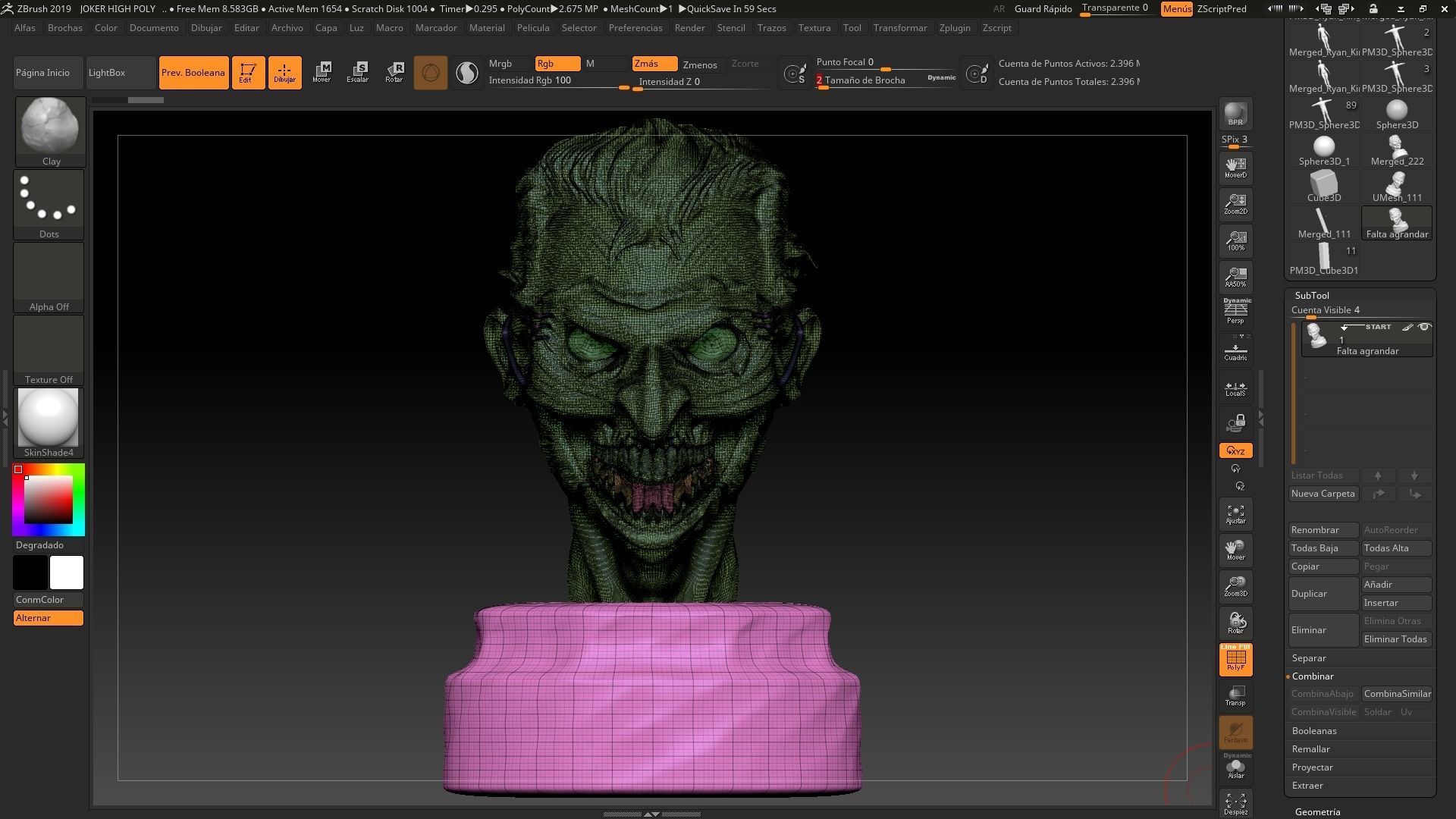Click the LocalS local symmetry icon
This screenshot has height=819, width=1456.
(1235, 388)
